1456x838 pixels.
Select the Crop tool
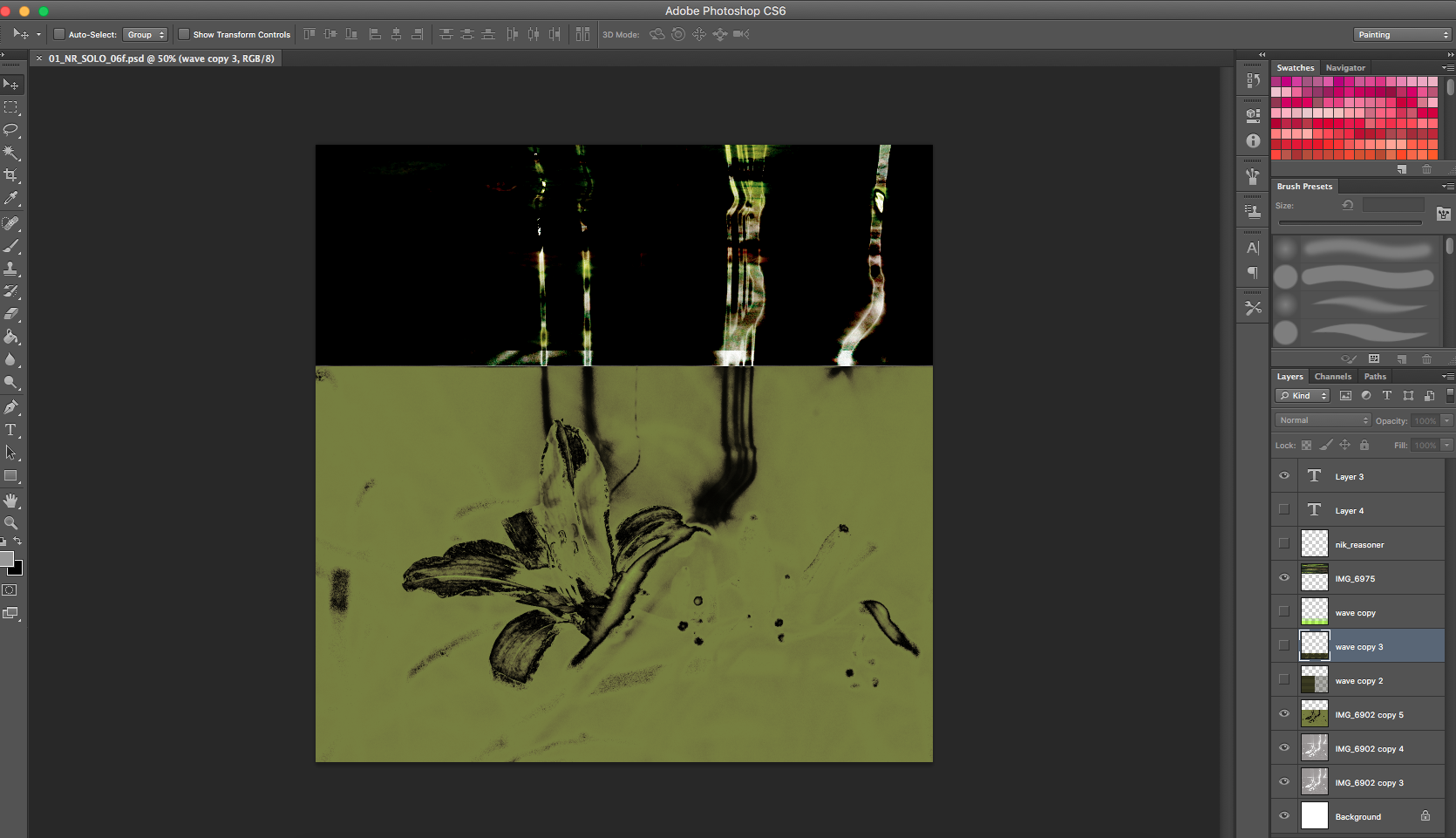10,175
